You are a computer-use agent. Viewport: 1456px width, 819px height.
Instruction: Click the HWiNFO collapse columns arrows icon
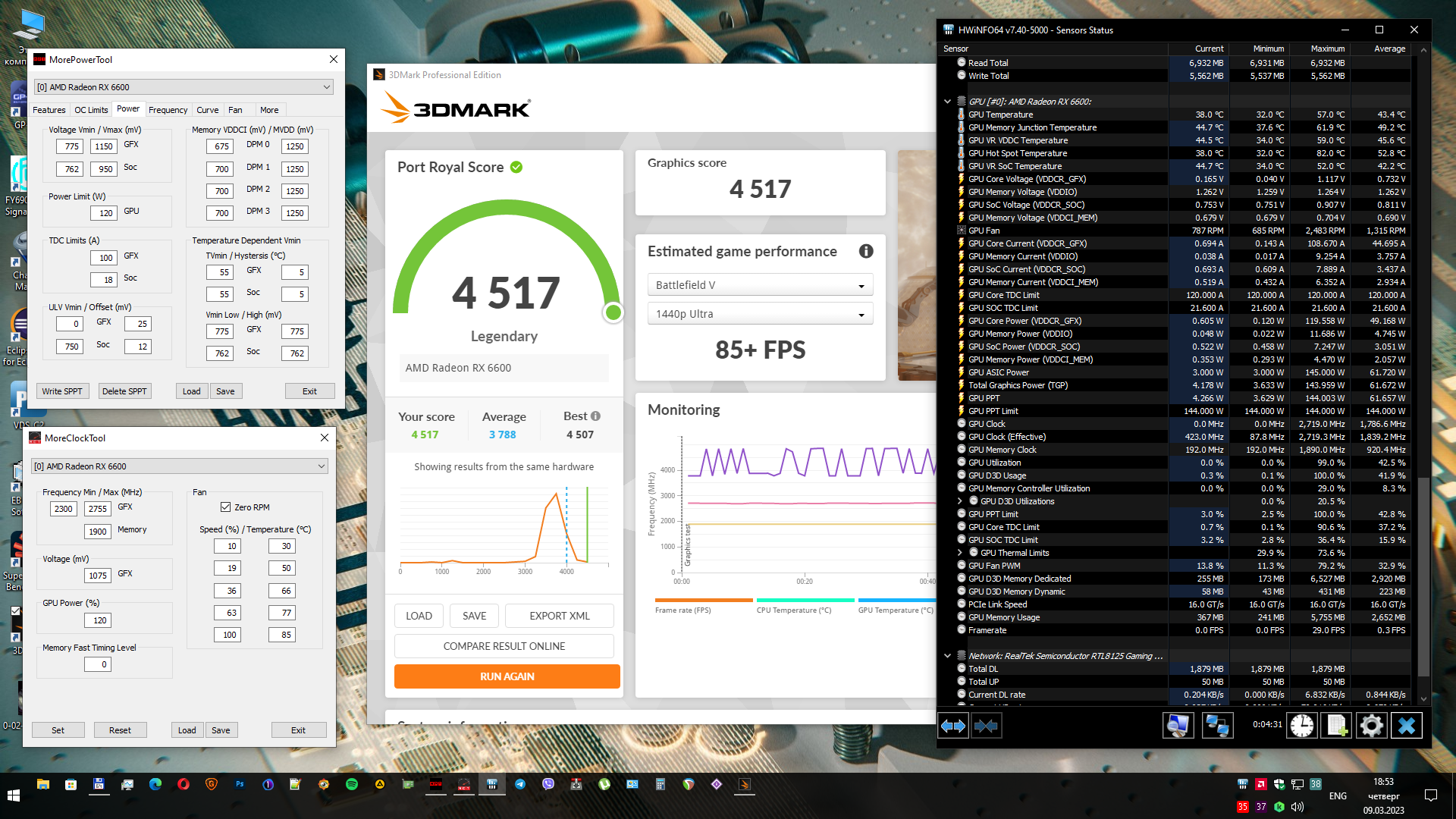(x=986, y=726)
